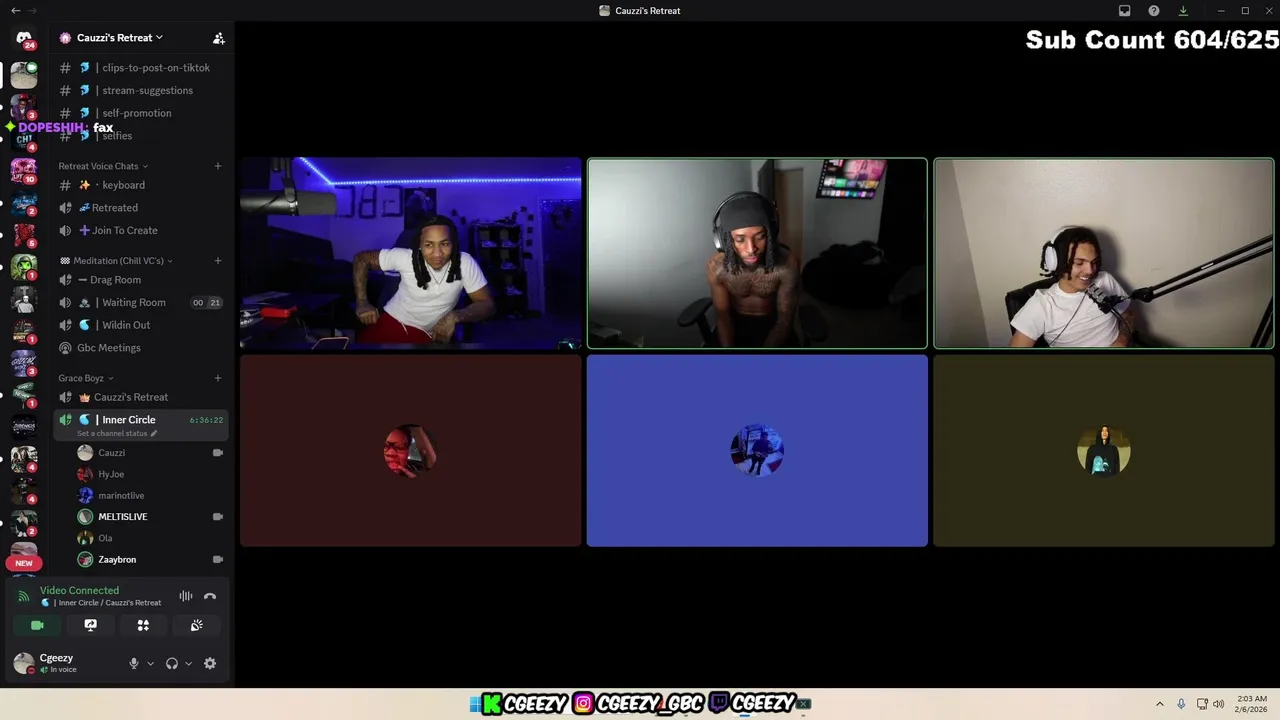
Task: Collapse the Retreat Voice Chats category
Action: pos(103,166)
